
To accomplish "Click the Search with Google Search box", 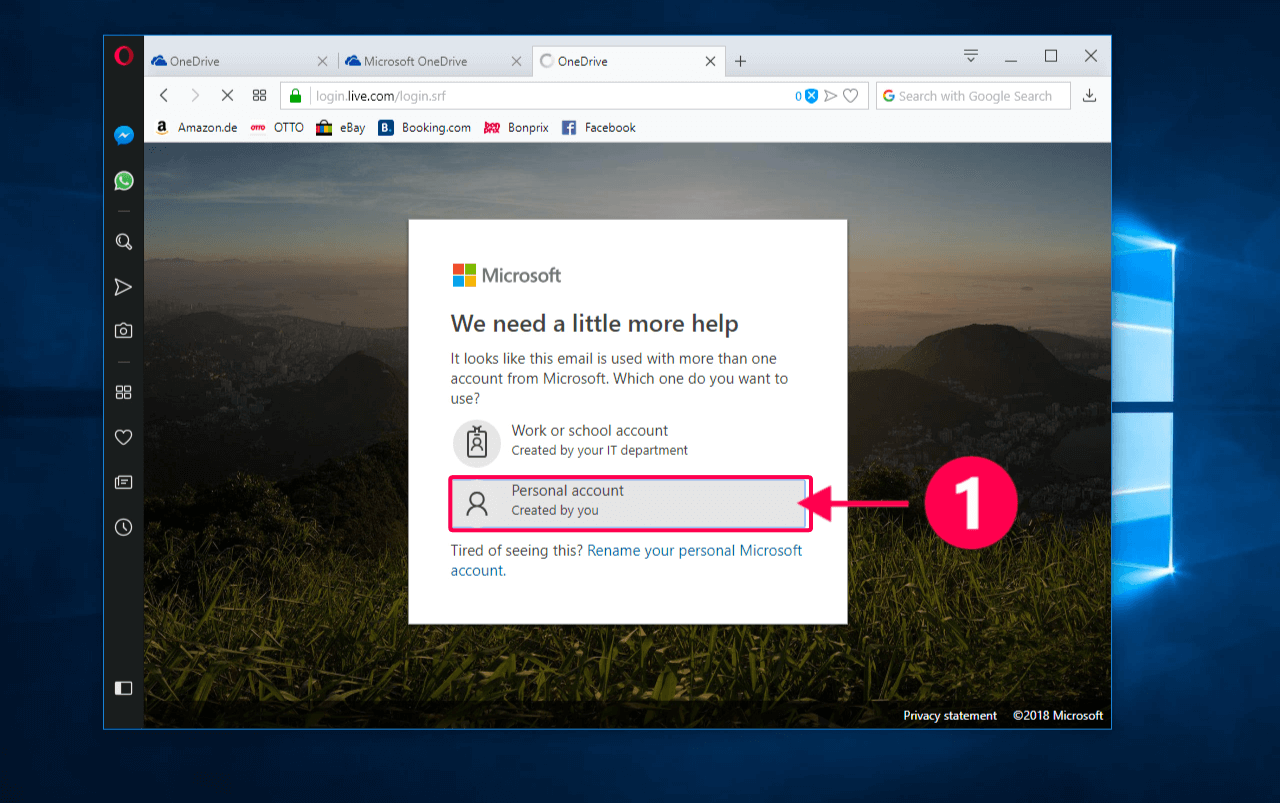I will (x=974, y=96).
